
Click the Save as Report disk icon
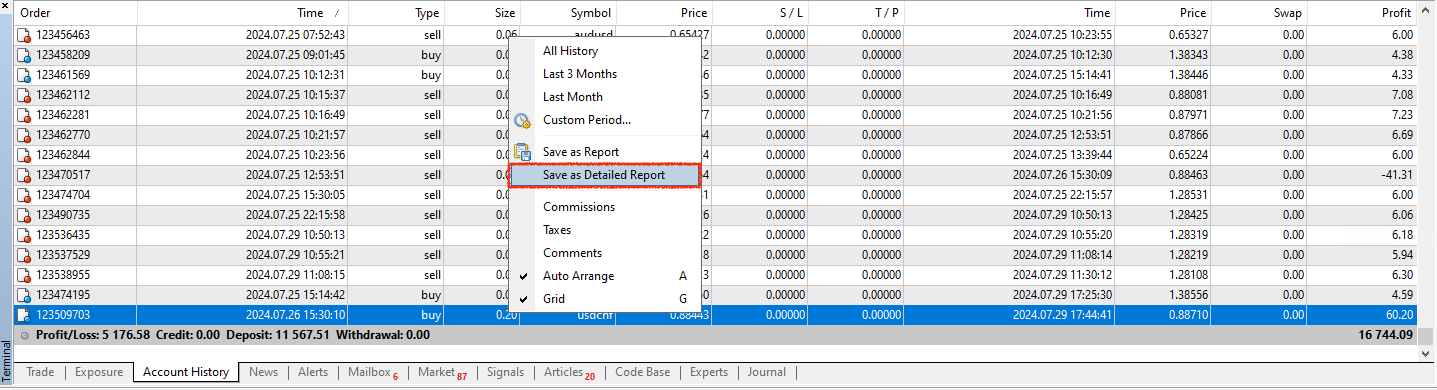click(522, 152)
